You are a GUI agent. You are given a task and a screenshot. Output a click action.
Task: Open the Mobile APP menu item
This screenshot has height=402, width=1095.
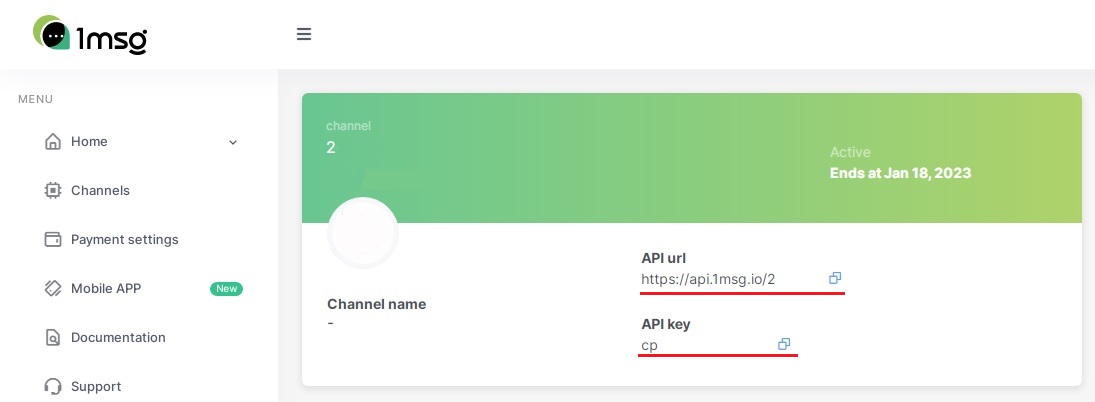pos(106,289)
